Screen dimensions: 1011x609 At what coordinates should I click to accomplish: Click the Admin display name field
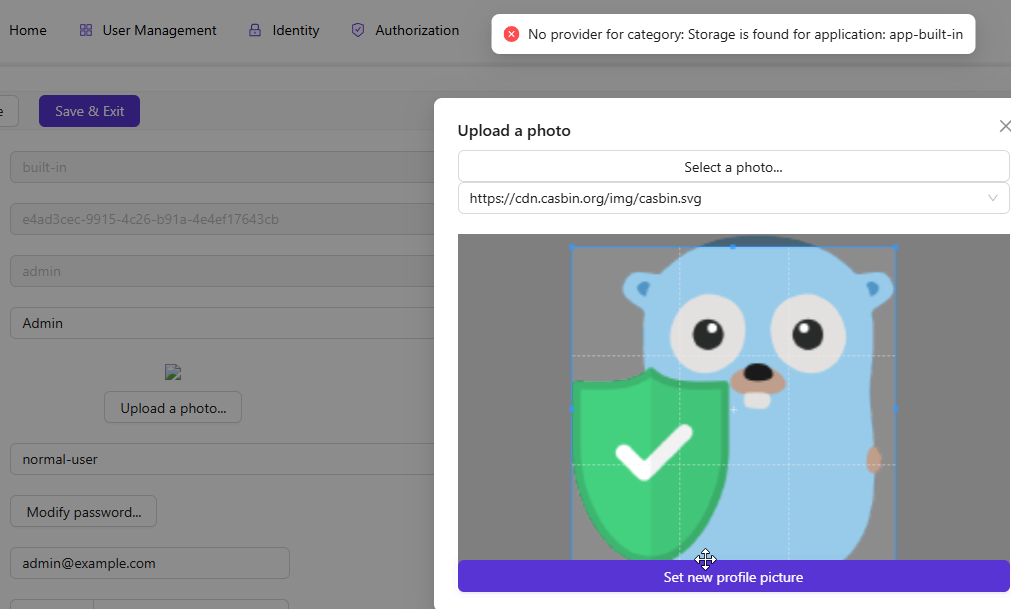[x=220, y=323]
